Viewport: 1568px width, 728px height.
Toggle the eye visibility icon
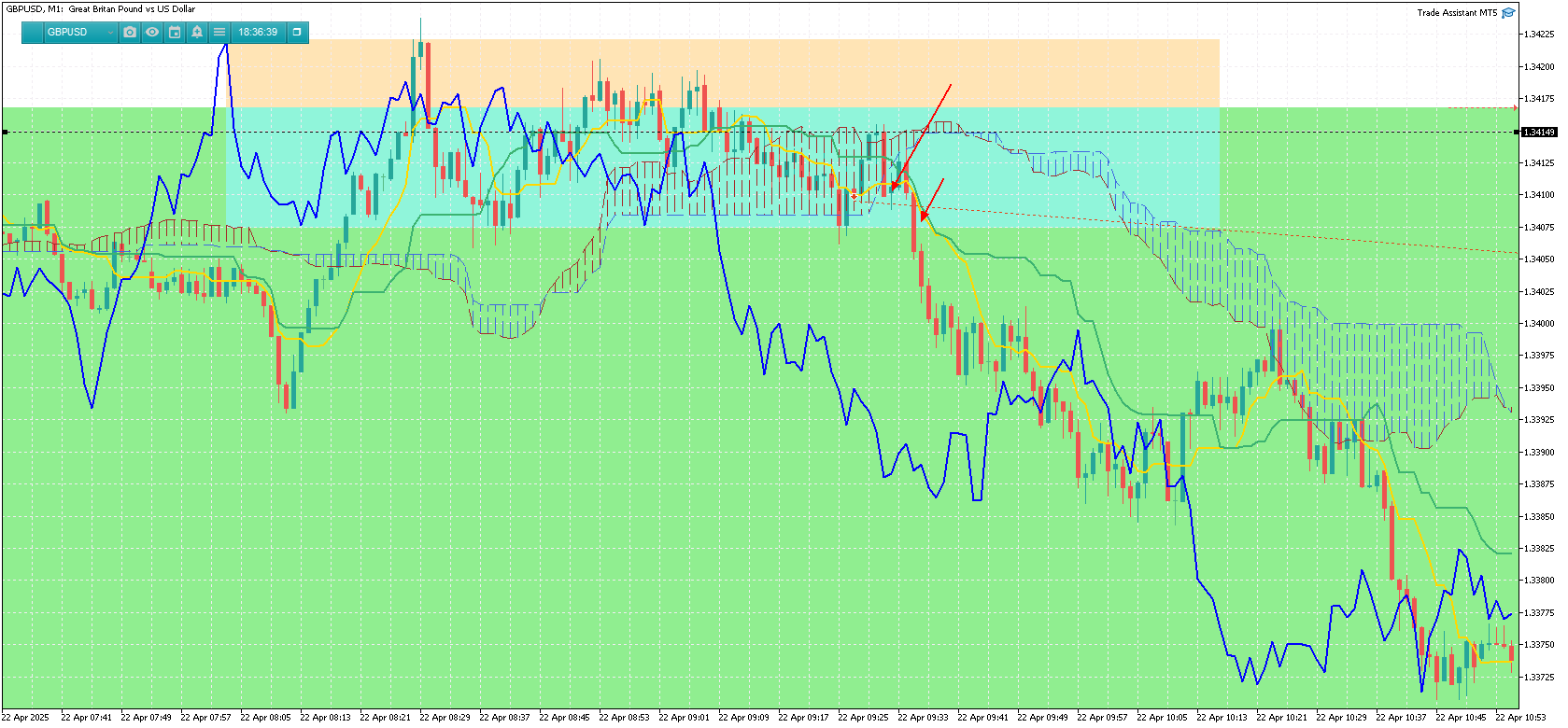coord(152,32)
